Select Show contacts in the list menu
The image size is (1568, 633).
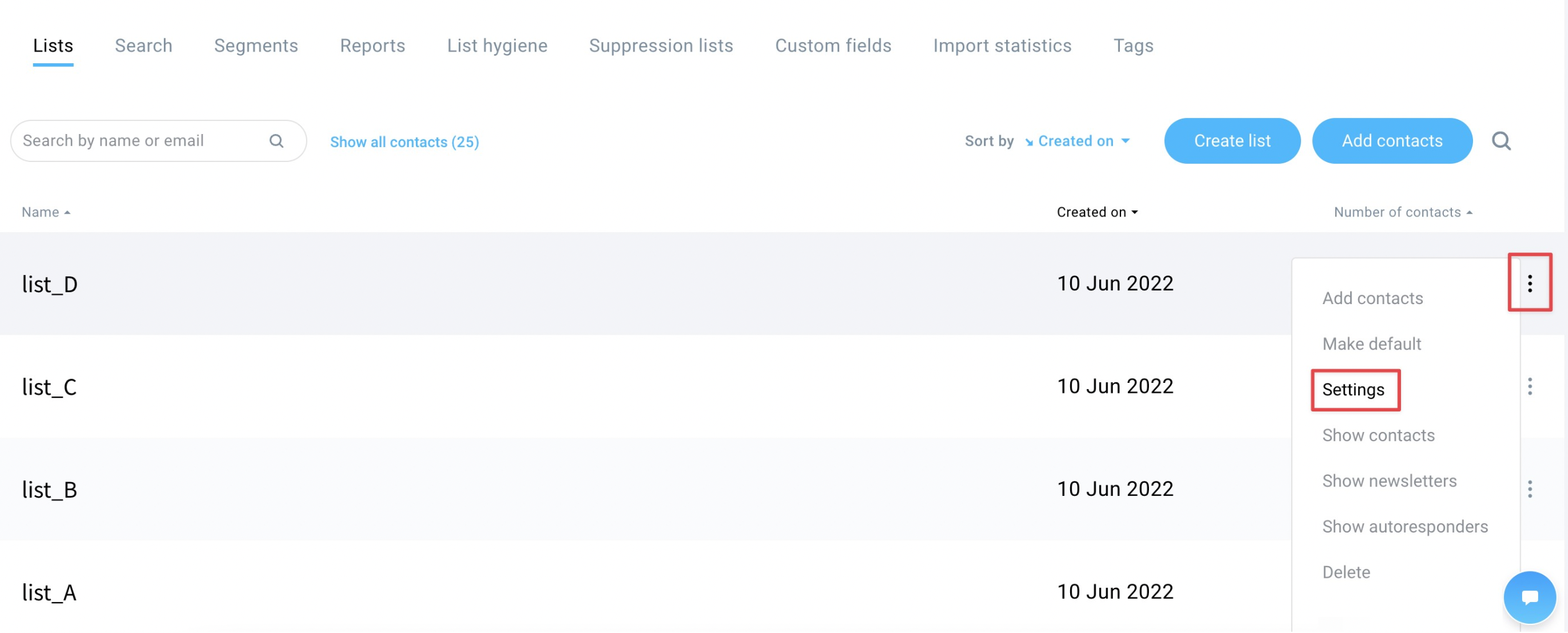tap(1378, 435)
